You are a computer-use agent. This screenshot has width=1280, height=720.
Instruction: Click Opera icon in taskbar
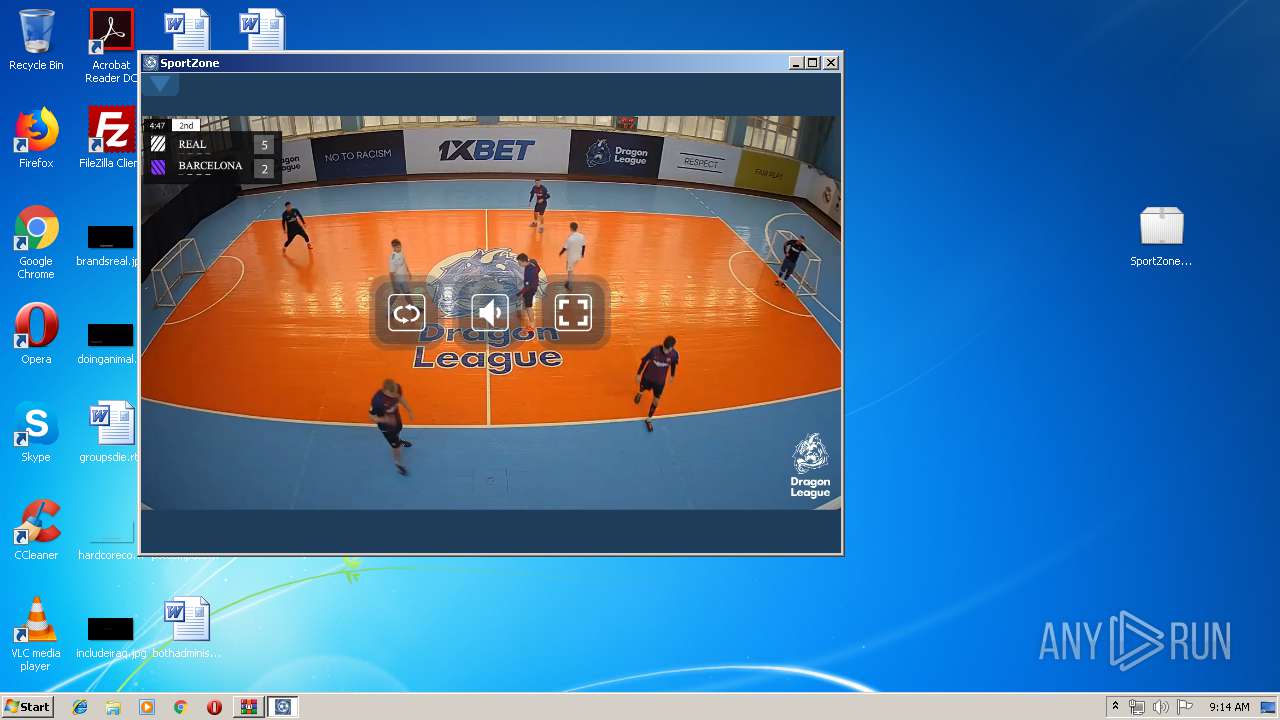214,707
